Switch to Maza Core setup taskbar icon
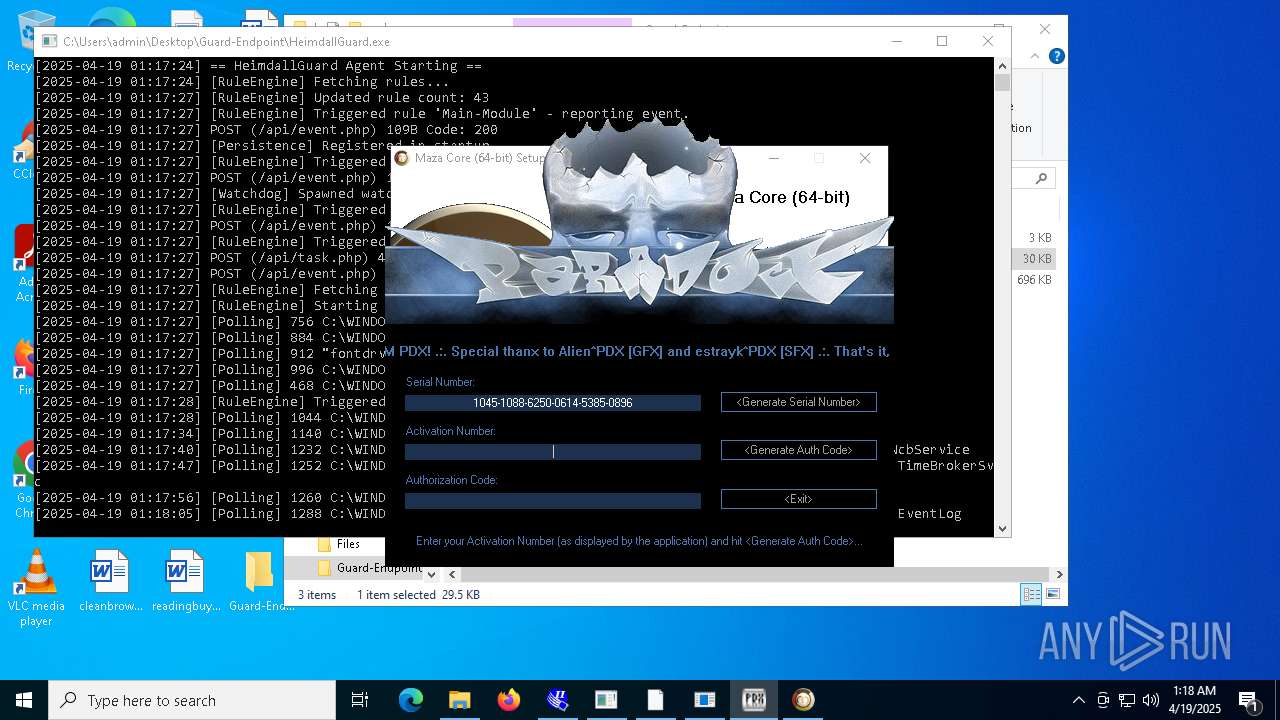Screen dimensions: 1280x720 tap(803, 700)
